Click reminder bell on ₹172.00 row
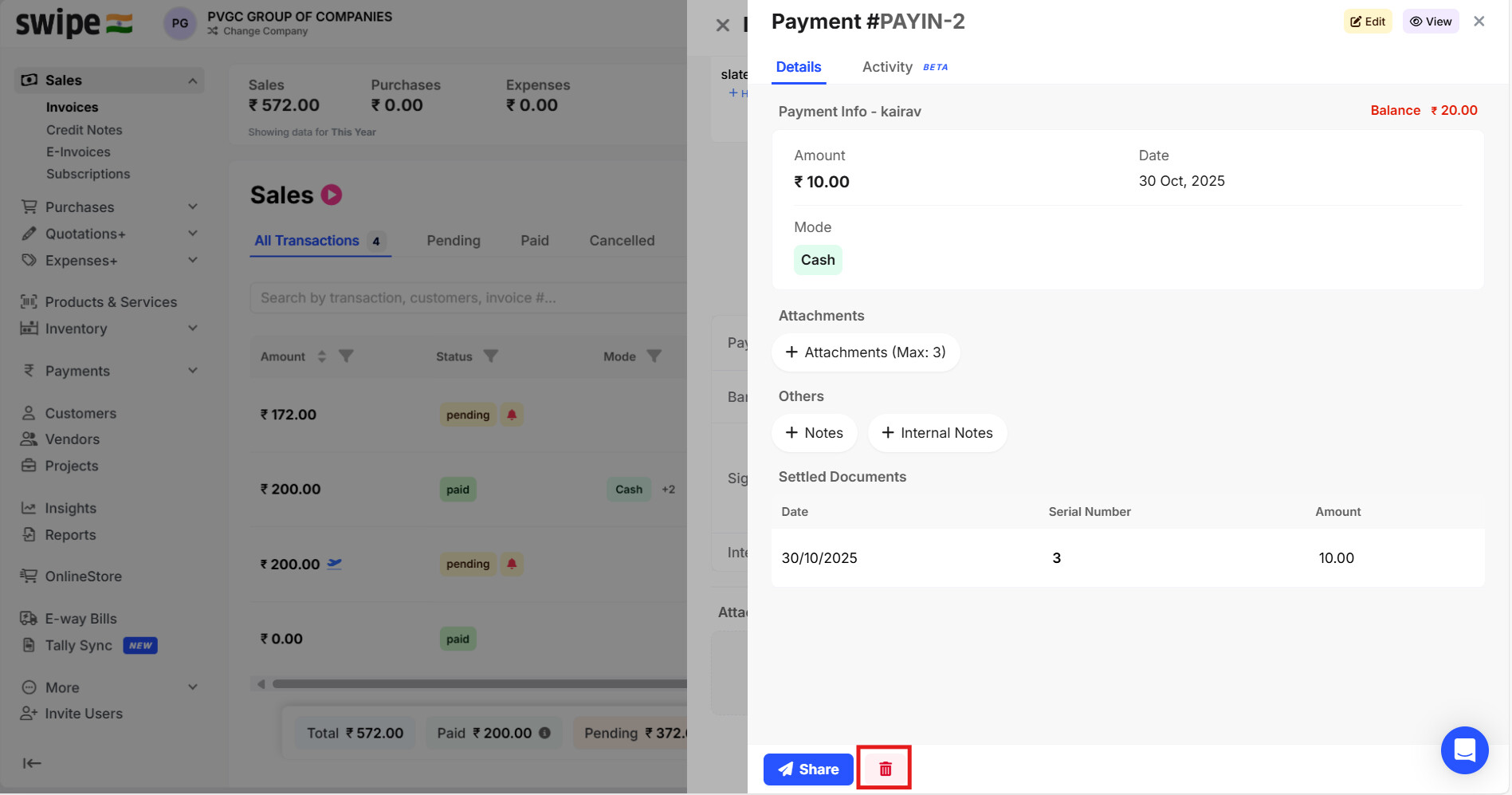This screenshot has width=1512, height=795. point(512,415)
